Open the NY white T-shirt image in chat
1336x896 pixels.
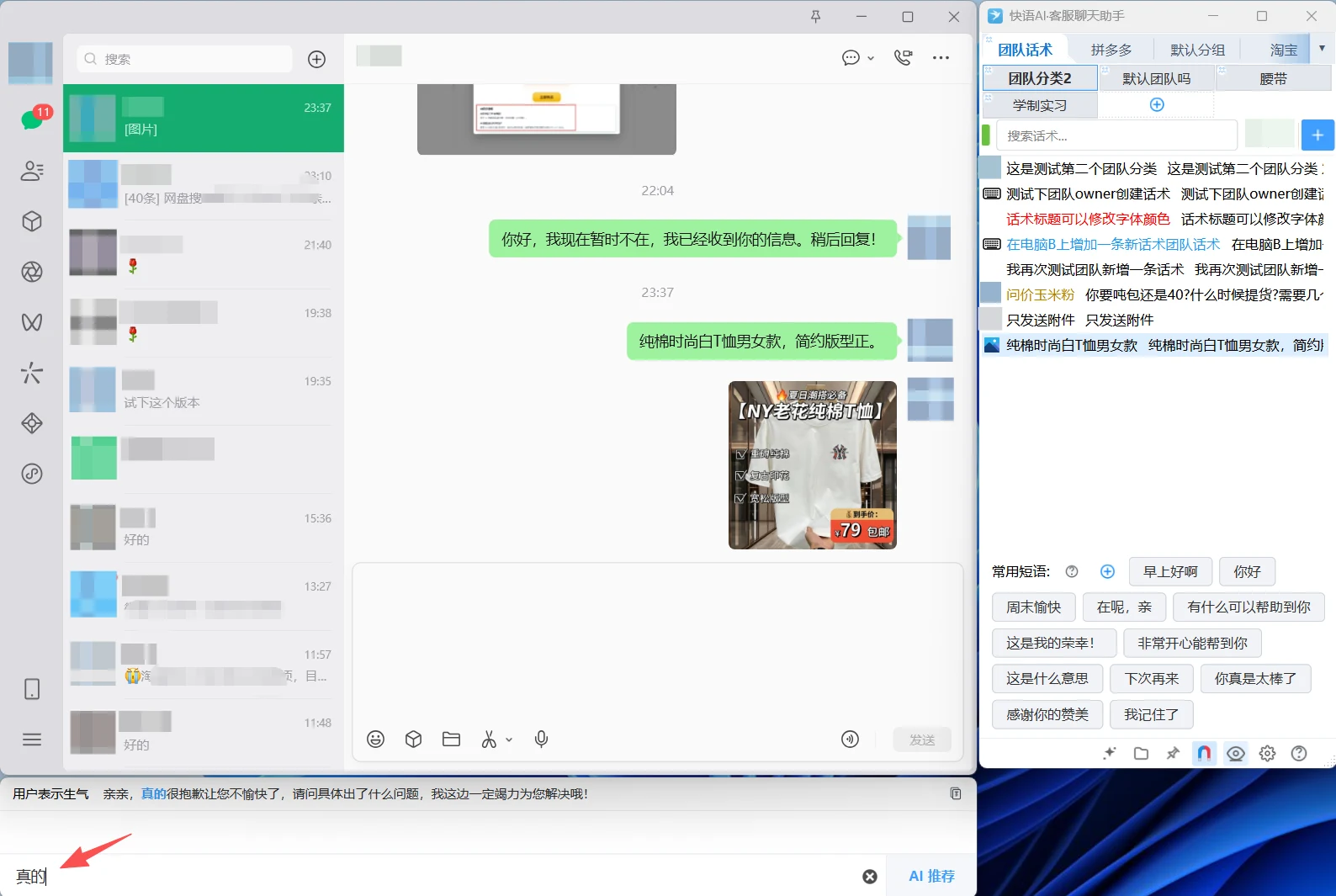tap(813, 465)
